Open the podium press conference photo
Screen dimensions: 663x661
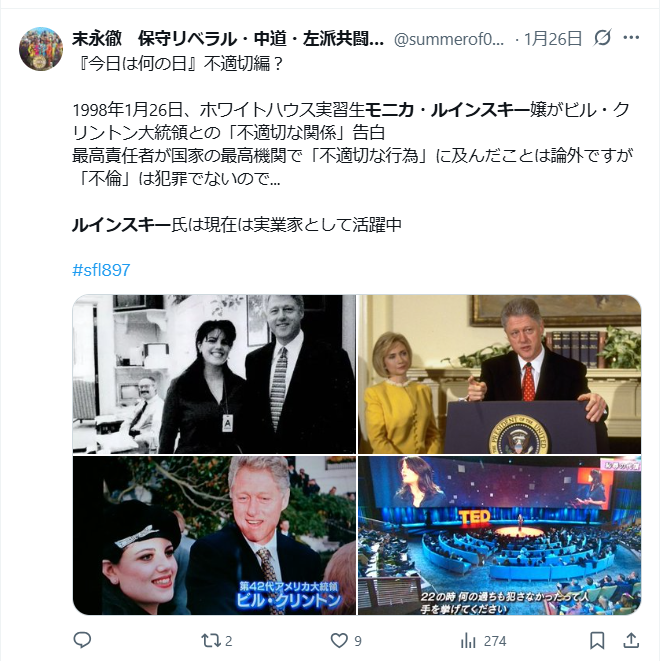point(499,374)
